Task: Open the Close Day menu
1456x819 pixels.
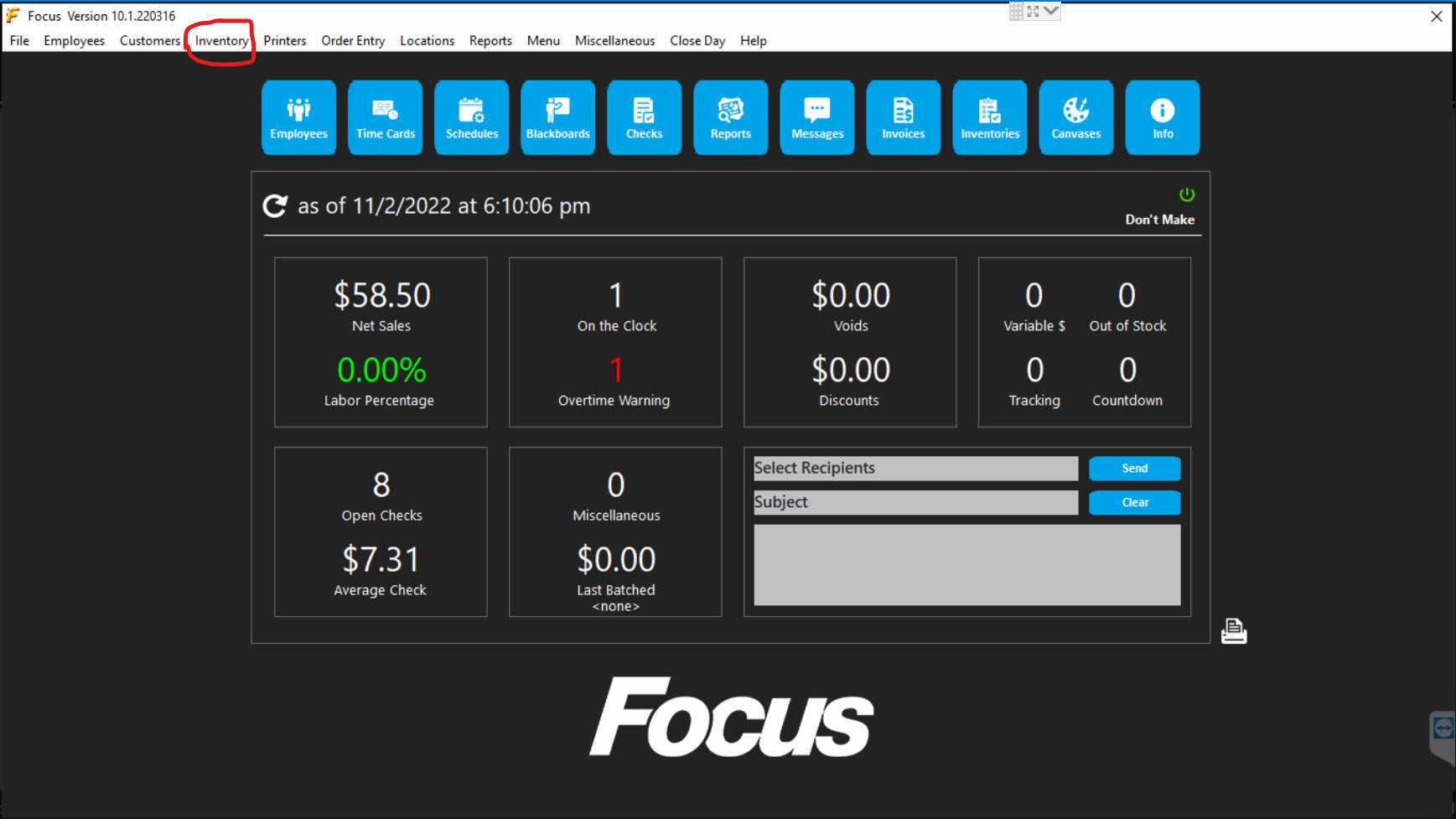Action: (x=697, y=40)
